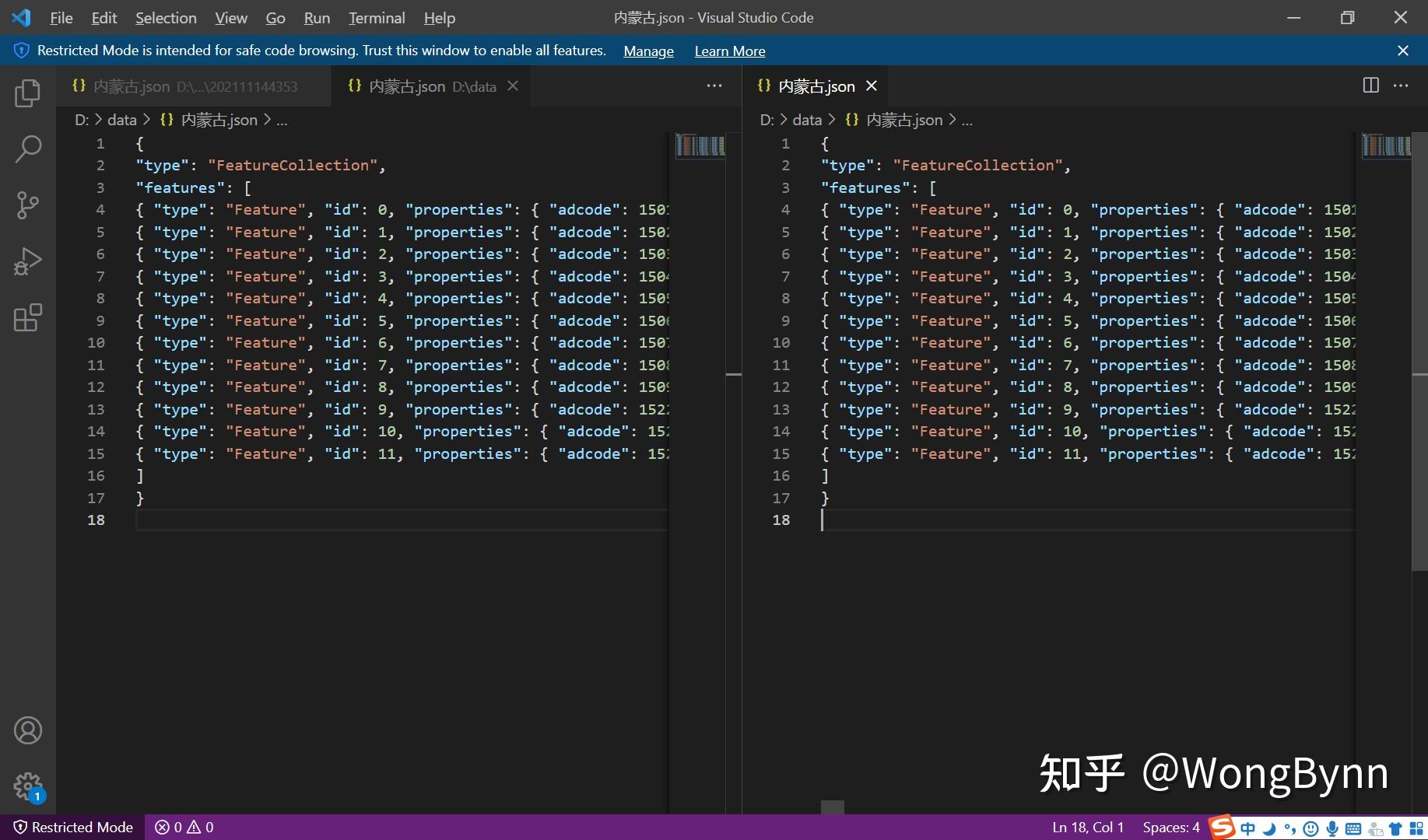The height and width of the screenshot is (840, 1428).
Task: Open the Accounts menu icon
Action: [x=28, y=730]
